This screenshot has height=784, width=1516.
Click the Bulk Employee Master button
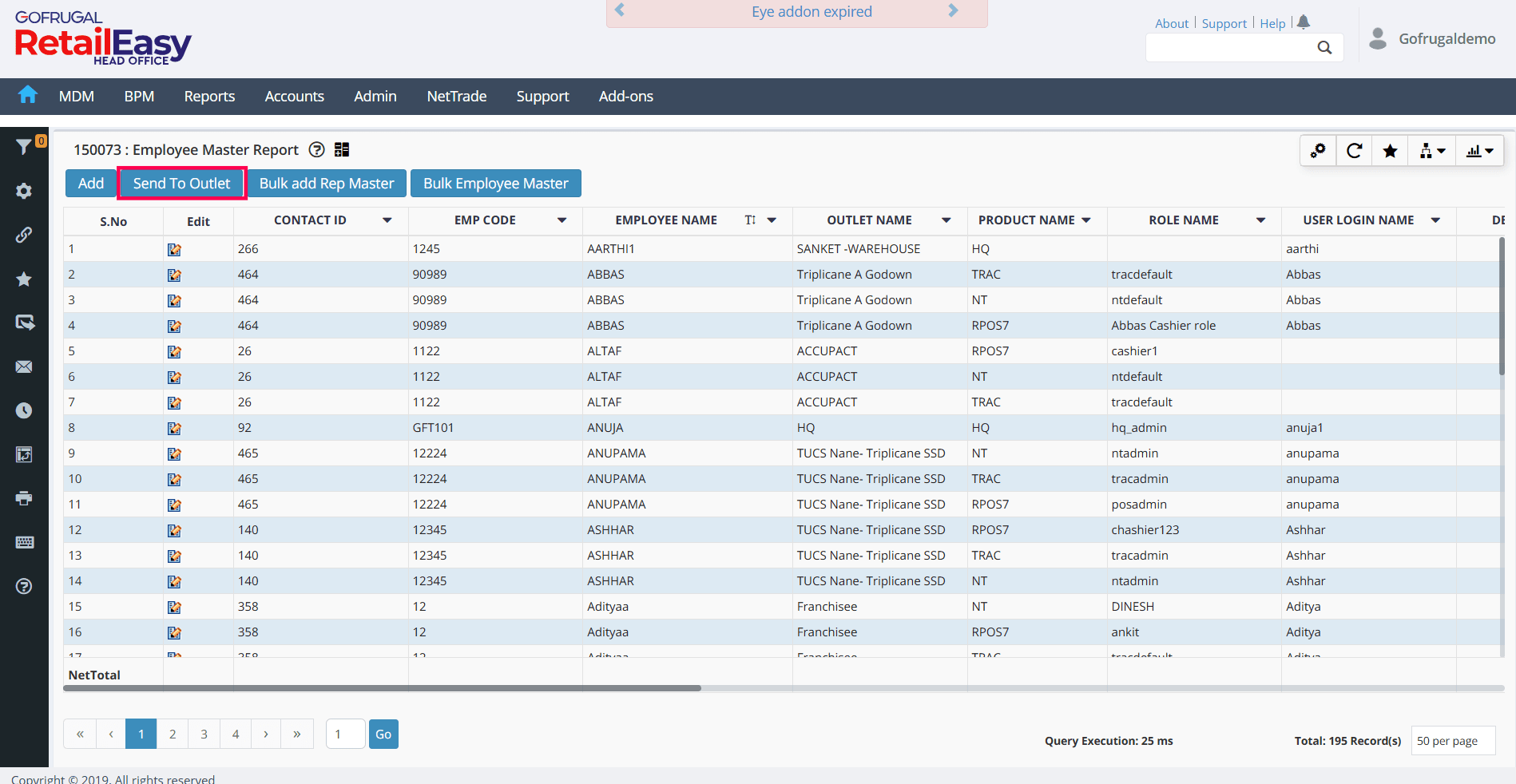point(495,184)
